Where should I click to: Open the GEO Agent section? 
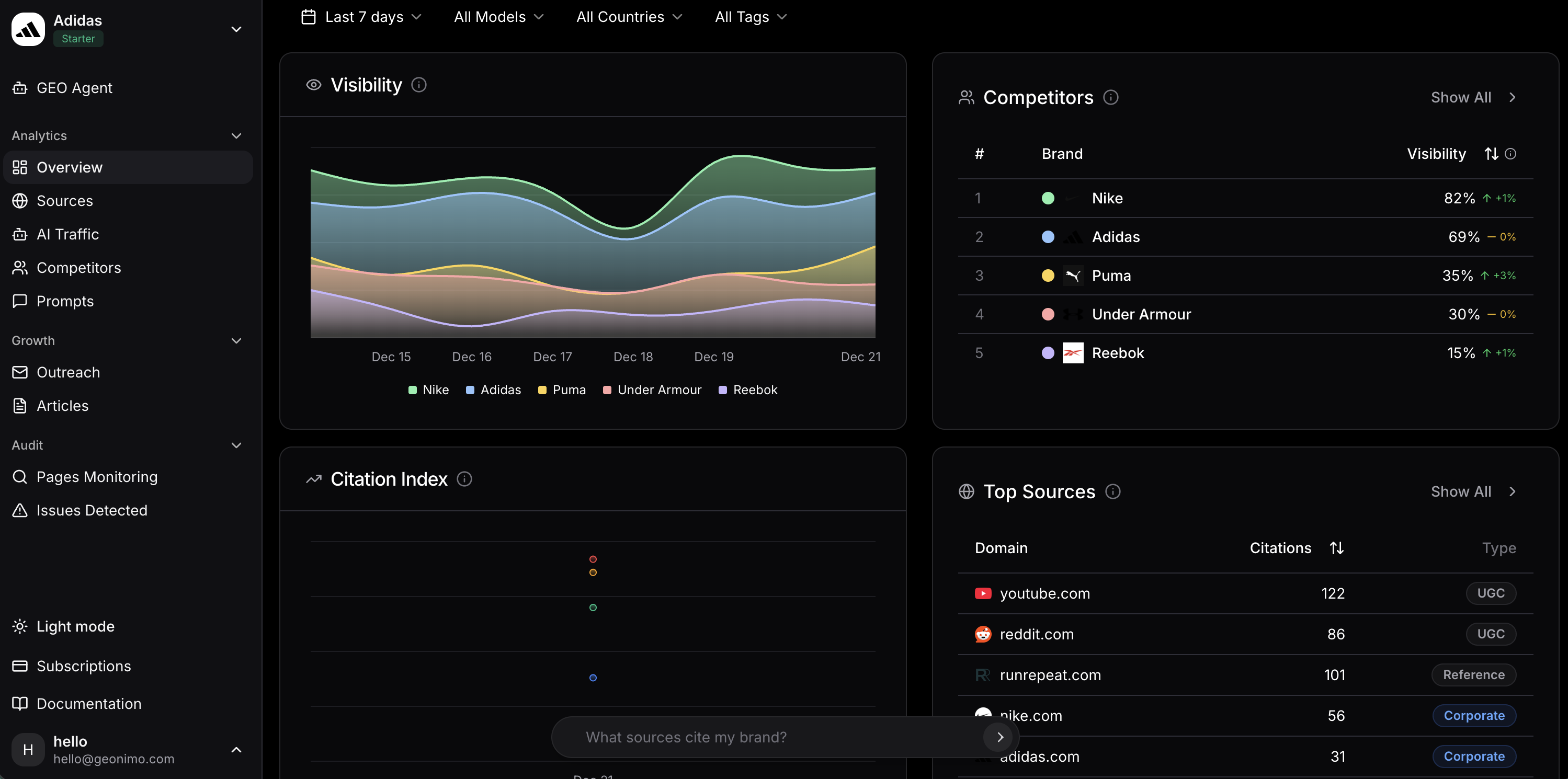click(74, 88)
